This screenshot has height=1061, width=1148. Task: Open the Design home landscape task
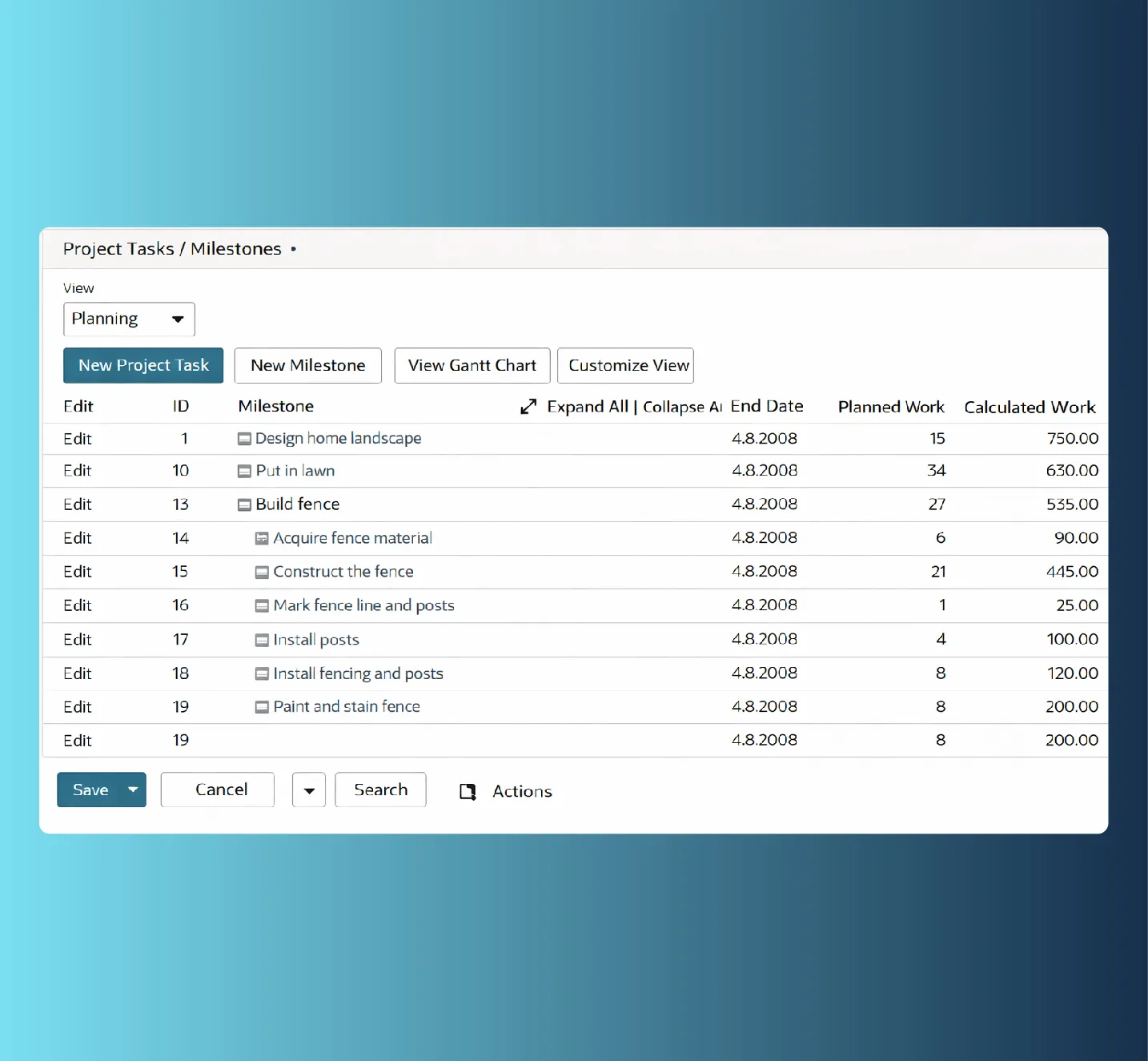338,439
